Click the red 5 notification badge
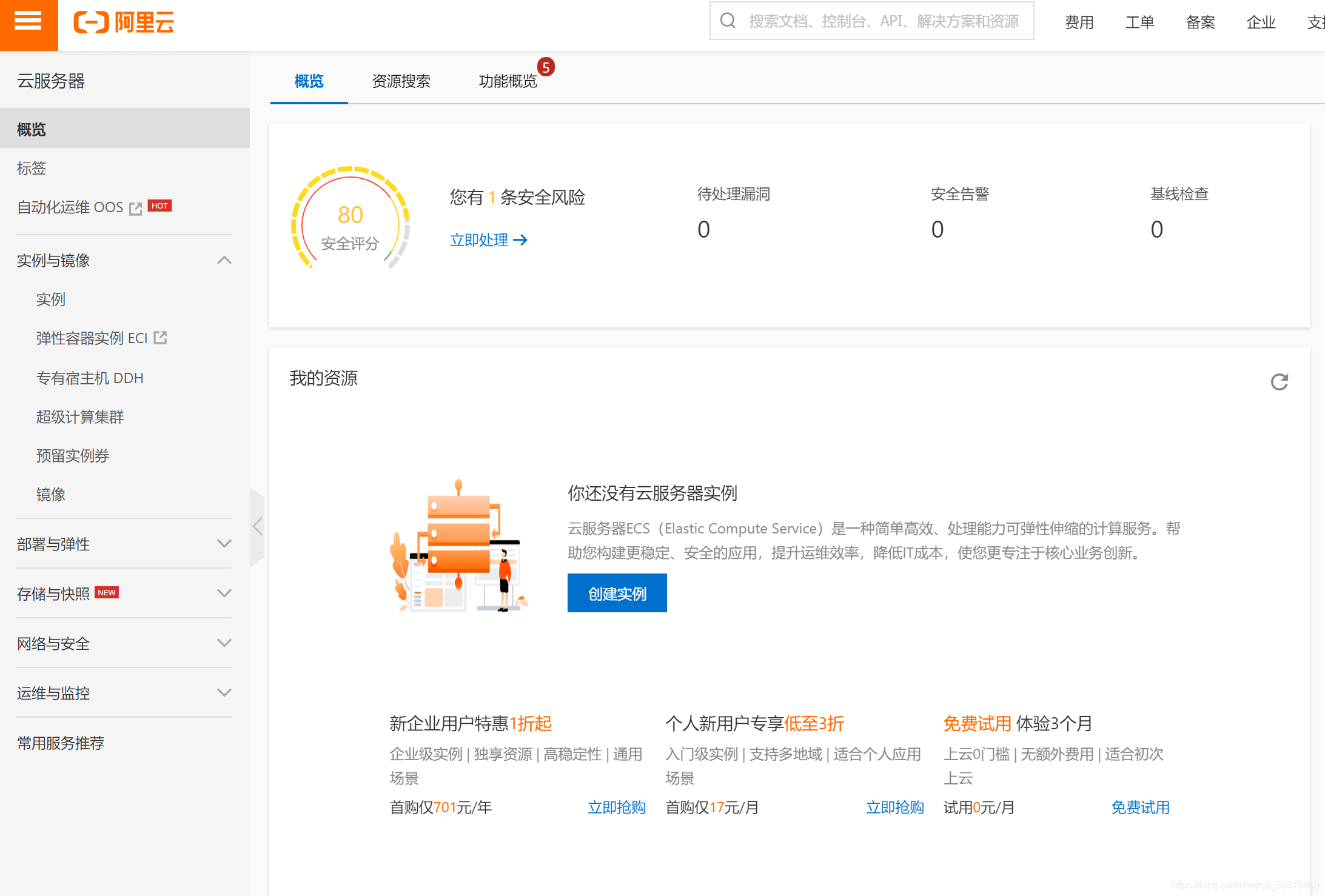The image size is (1325, 896). coord(546,67)
